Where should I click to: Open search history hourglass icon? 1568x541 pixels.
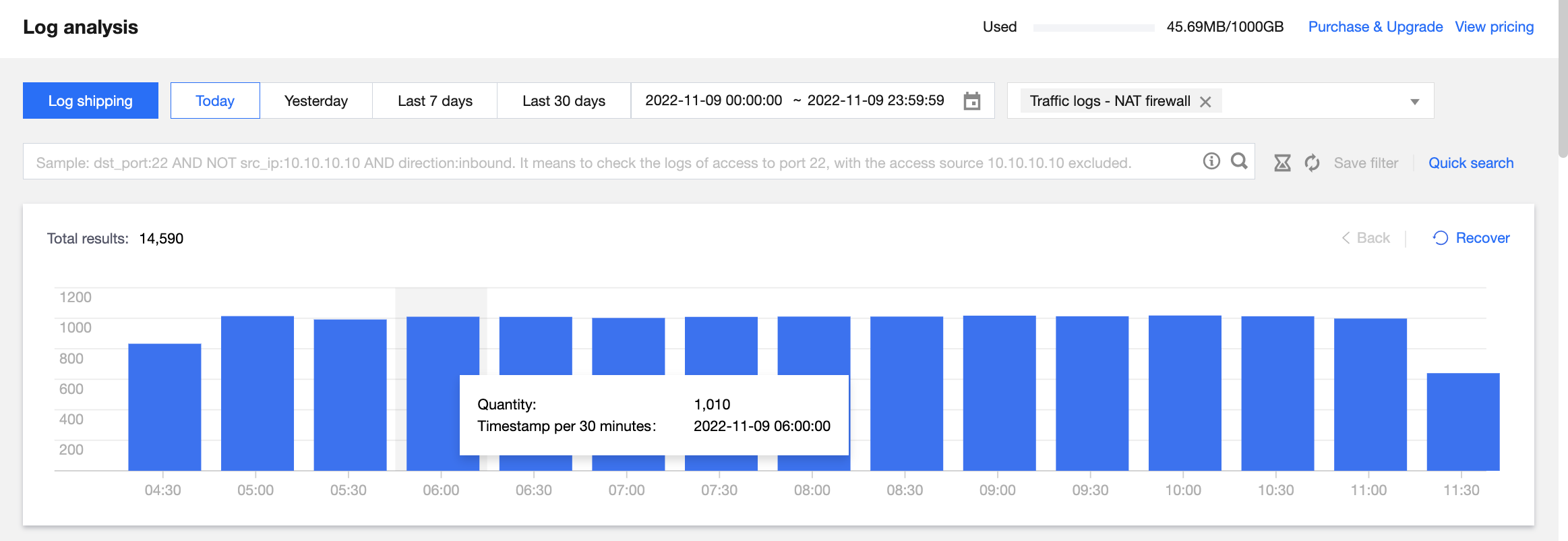[1282, 163]
